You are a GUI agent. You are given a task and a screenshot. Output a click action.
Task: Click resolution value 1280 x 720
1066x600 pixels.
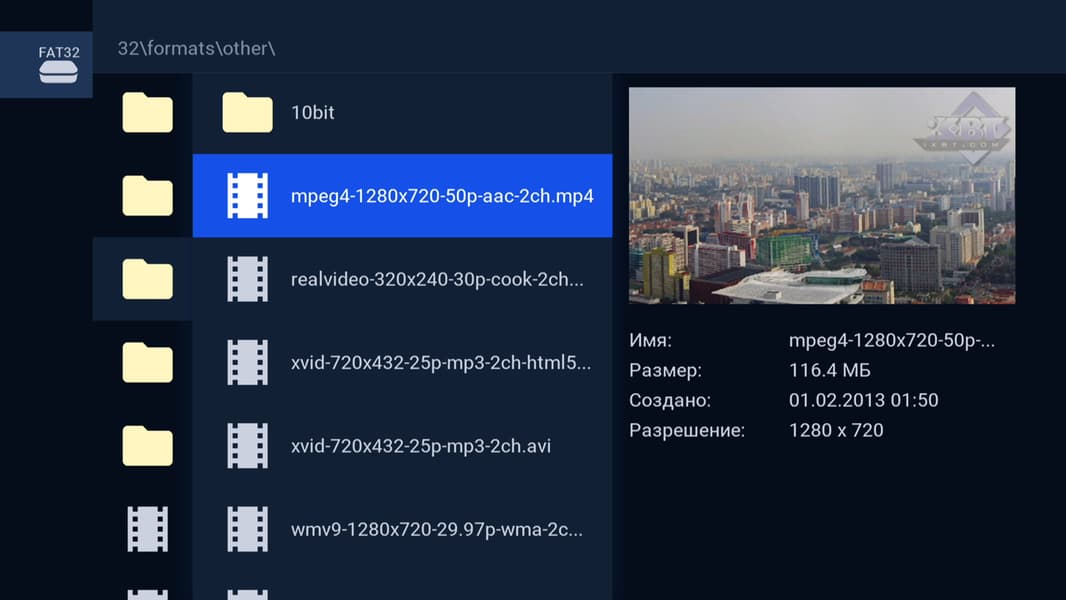pyautogui.click(x=836, y=430)
